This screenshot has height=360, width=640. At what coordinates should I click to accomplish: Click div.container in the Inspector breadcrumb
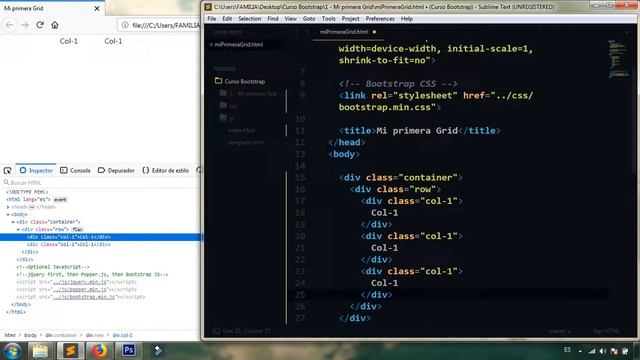(x=61, y=335)
